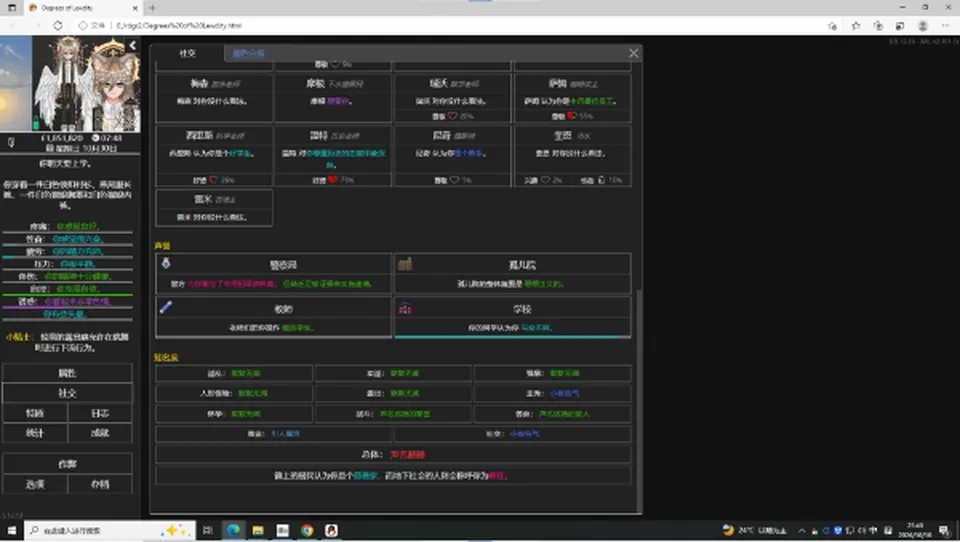
Task: Click the blue pen icon in the fame section
Action: click(166, 307)
